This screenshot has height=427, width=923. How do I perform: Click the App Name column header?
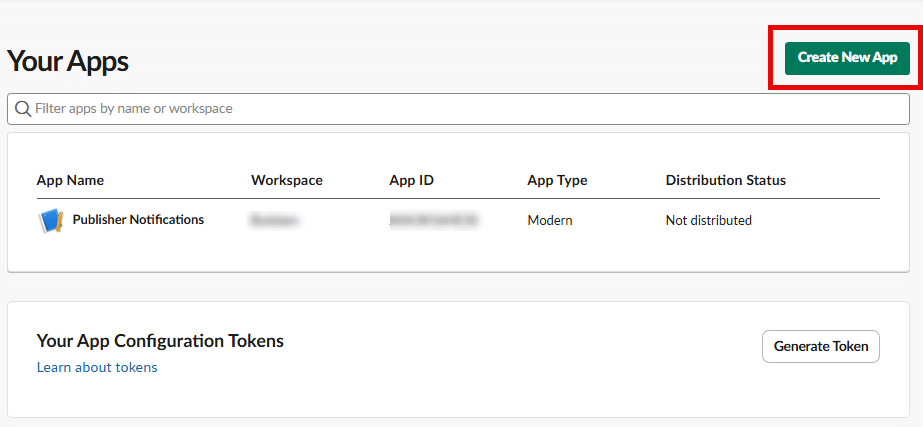click(x=70, y=180)
